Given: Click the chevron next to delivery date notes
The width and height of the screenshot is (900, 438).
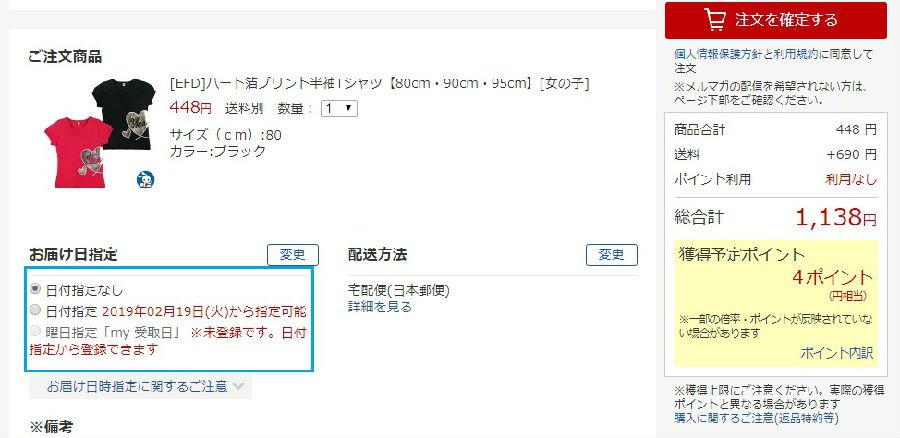Looking at the screenshot, I should tap(239, 386).
